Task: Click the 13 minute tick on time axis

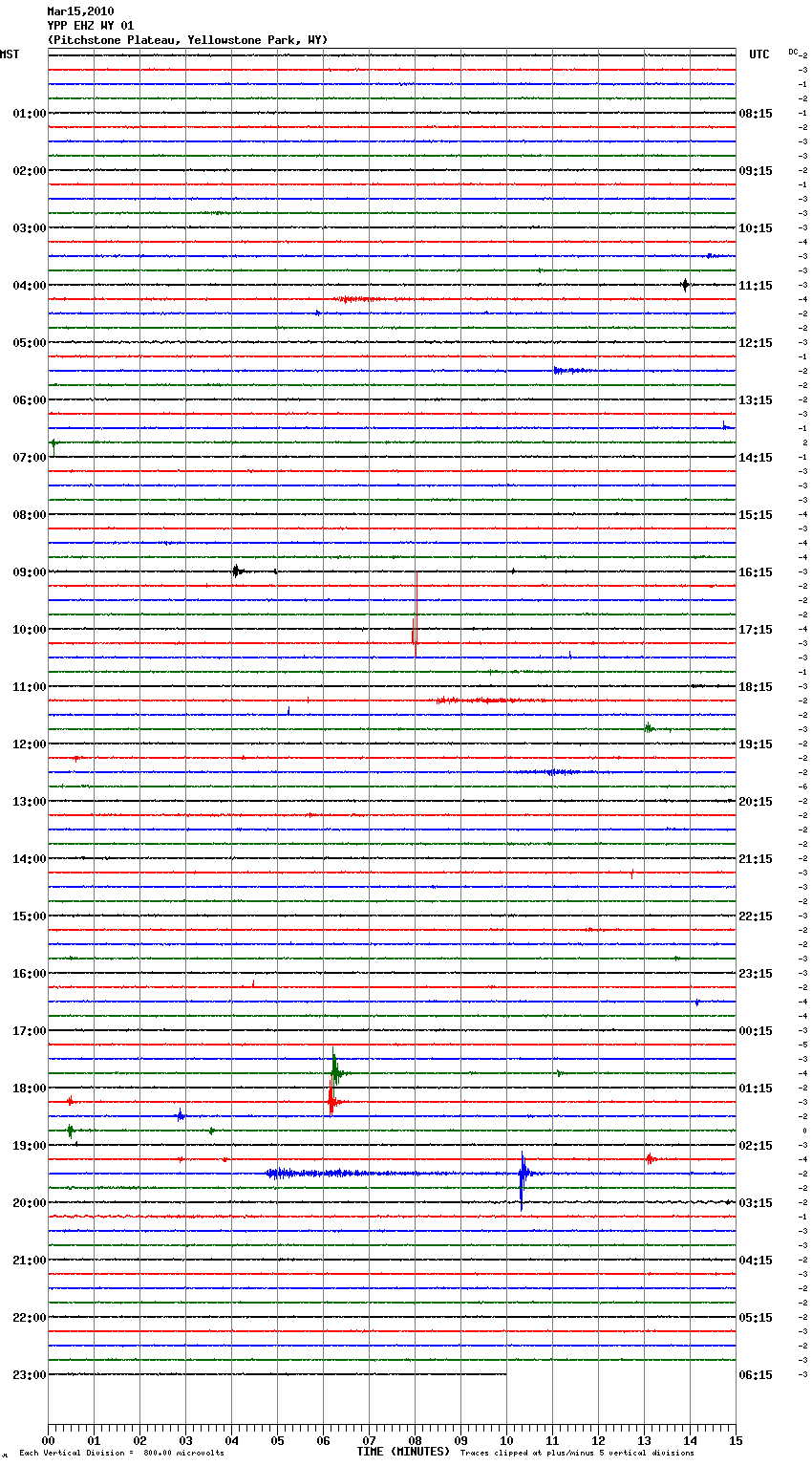Action: tap(644, 1440)
